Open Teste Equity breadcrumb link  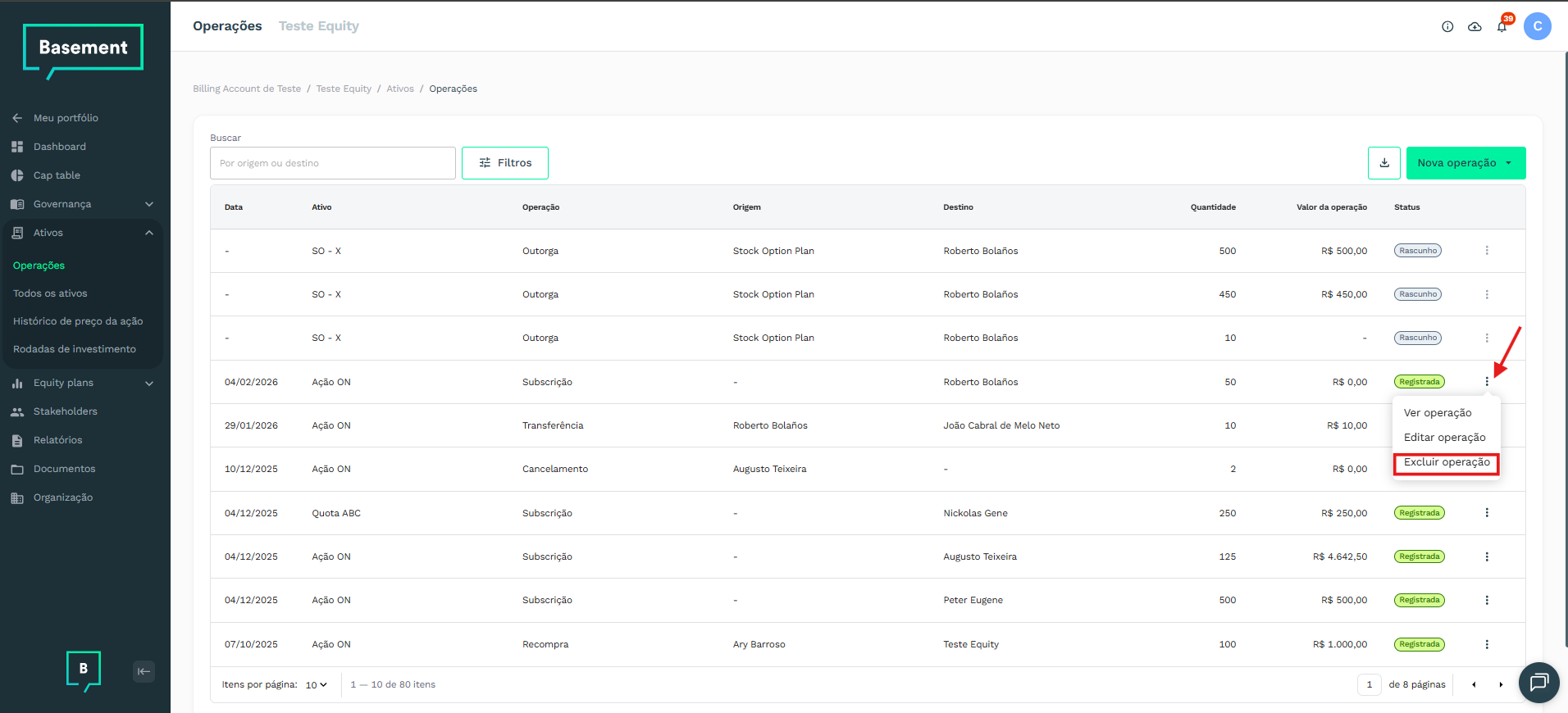click(x=344, y=89)
